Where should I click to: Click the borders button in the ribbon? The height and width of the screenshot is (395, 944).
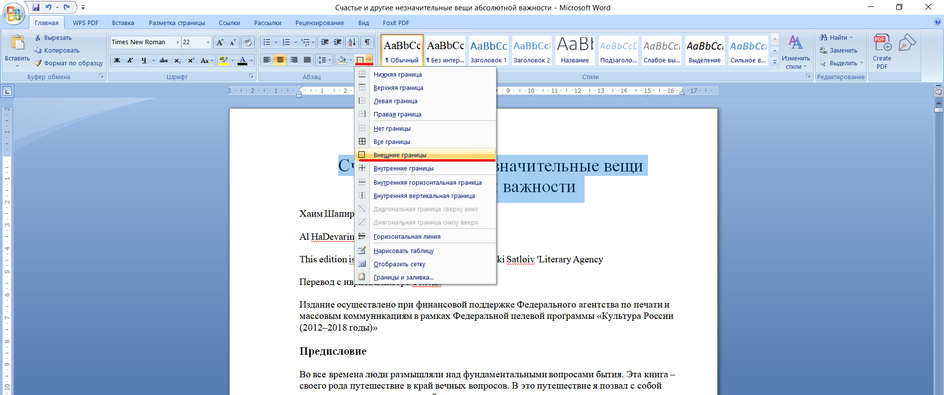point(360,60)
